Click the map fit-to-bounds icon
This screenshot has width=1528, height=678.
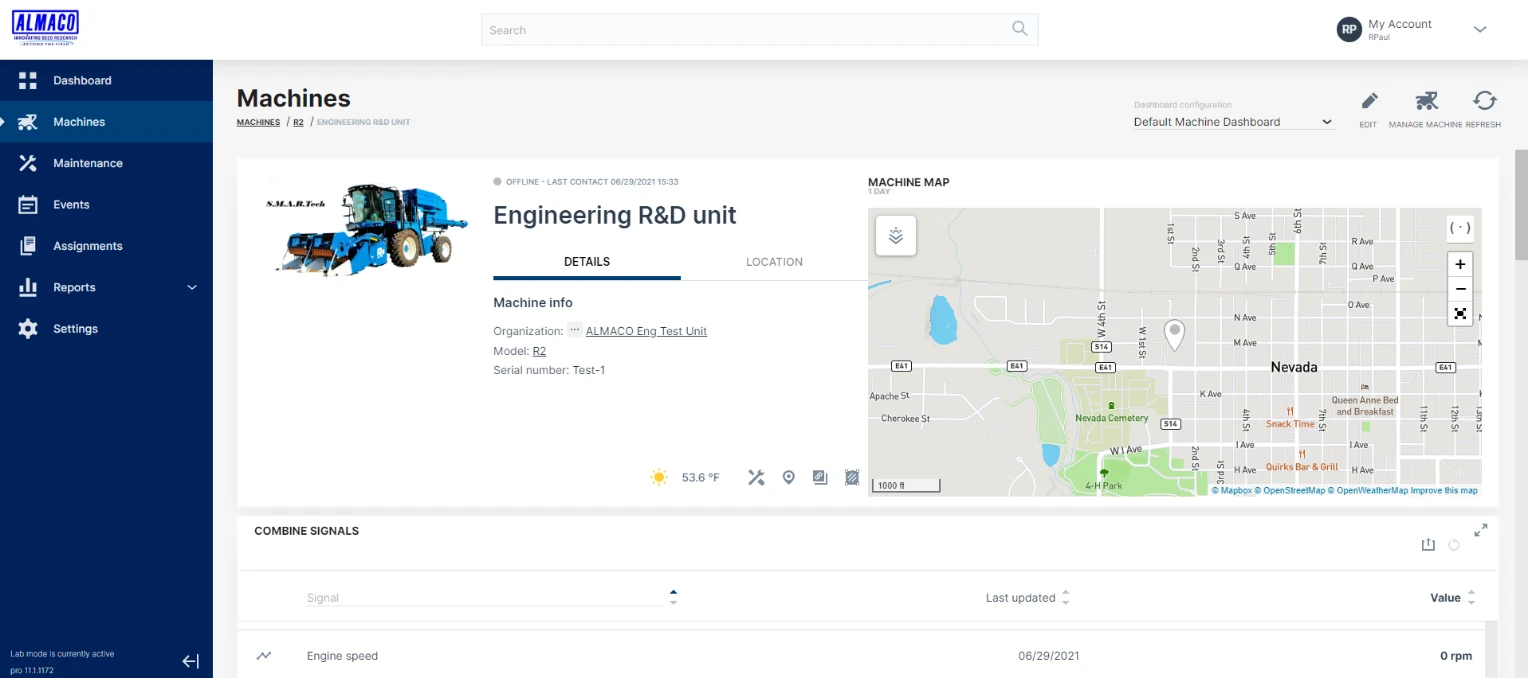(1460, 313)
